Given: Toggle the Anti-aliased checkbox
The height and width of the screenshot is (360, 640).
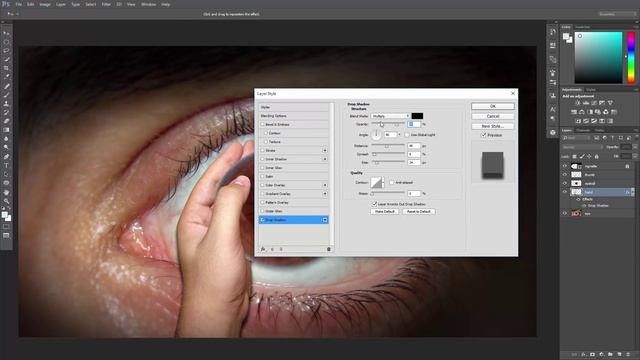Looking at the screenshot, I should pyautogui.click(x=391, y=182).
